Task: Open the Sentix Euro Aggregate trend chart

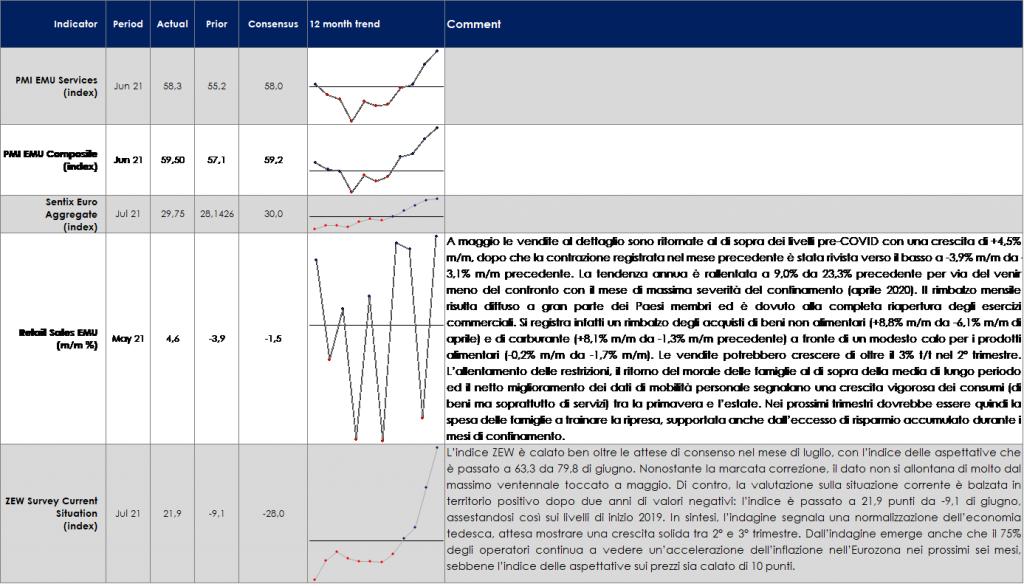Action: pos(375,214)
